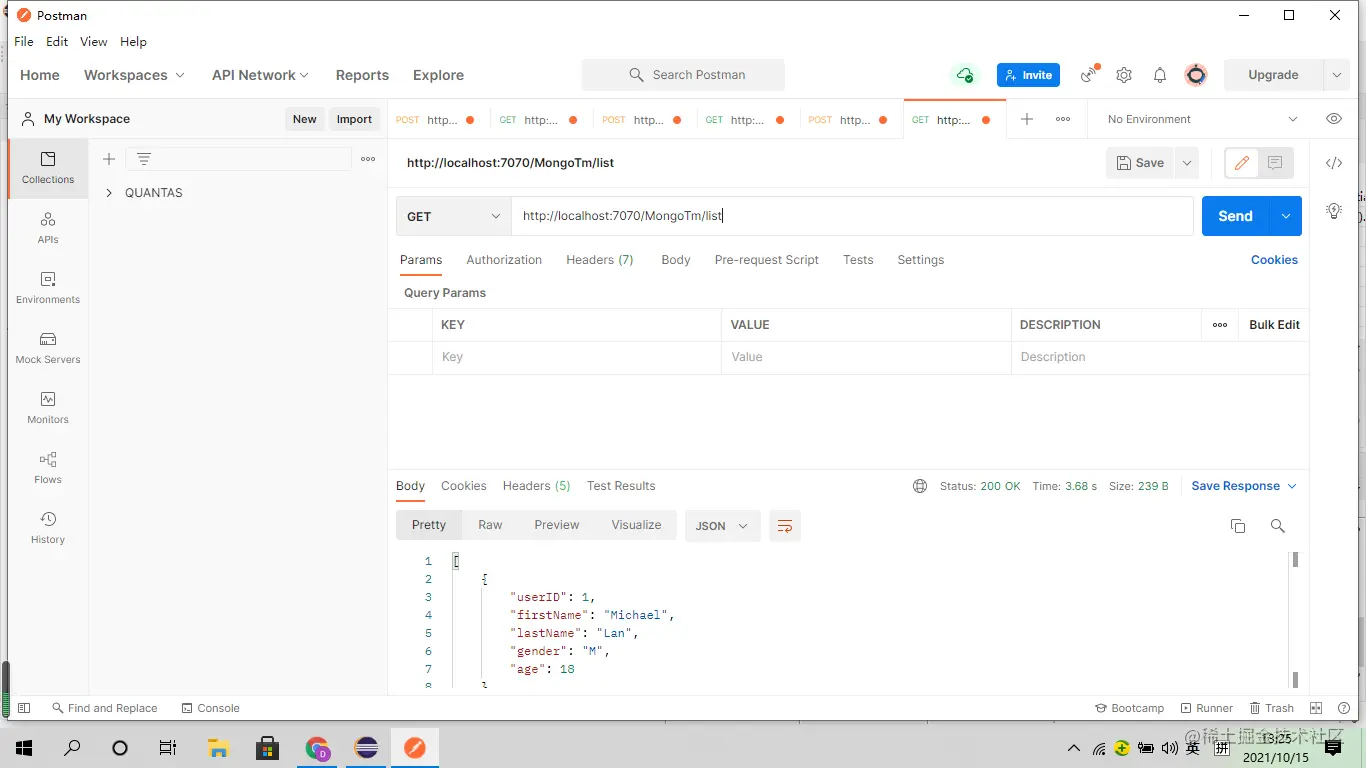Toggle the sidebar pane icon in status bar

(x=24, y=708)
